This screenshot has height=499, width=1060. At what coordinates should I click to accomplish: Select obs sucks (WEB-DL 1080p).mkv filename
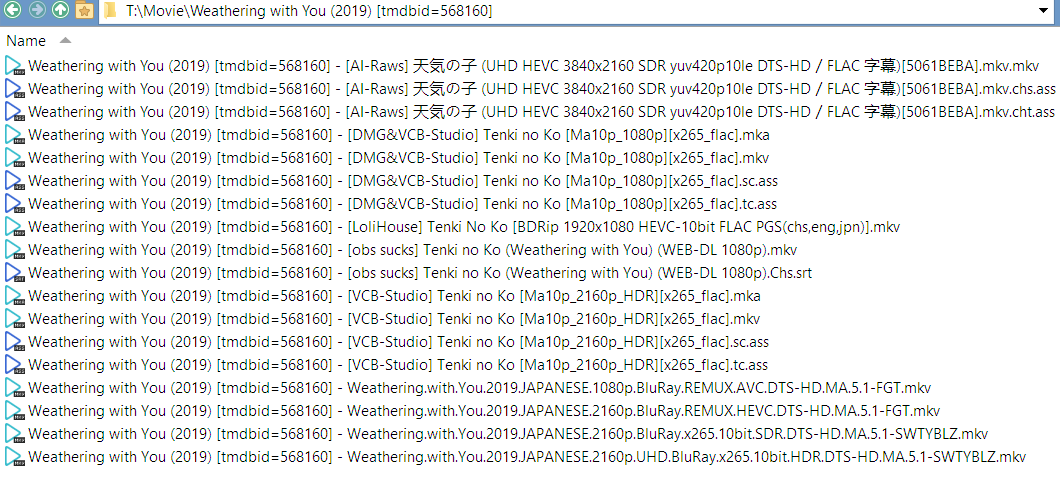[x=413, y=250]
